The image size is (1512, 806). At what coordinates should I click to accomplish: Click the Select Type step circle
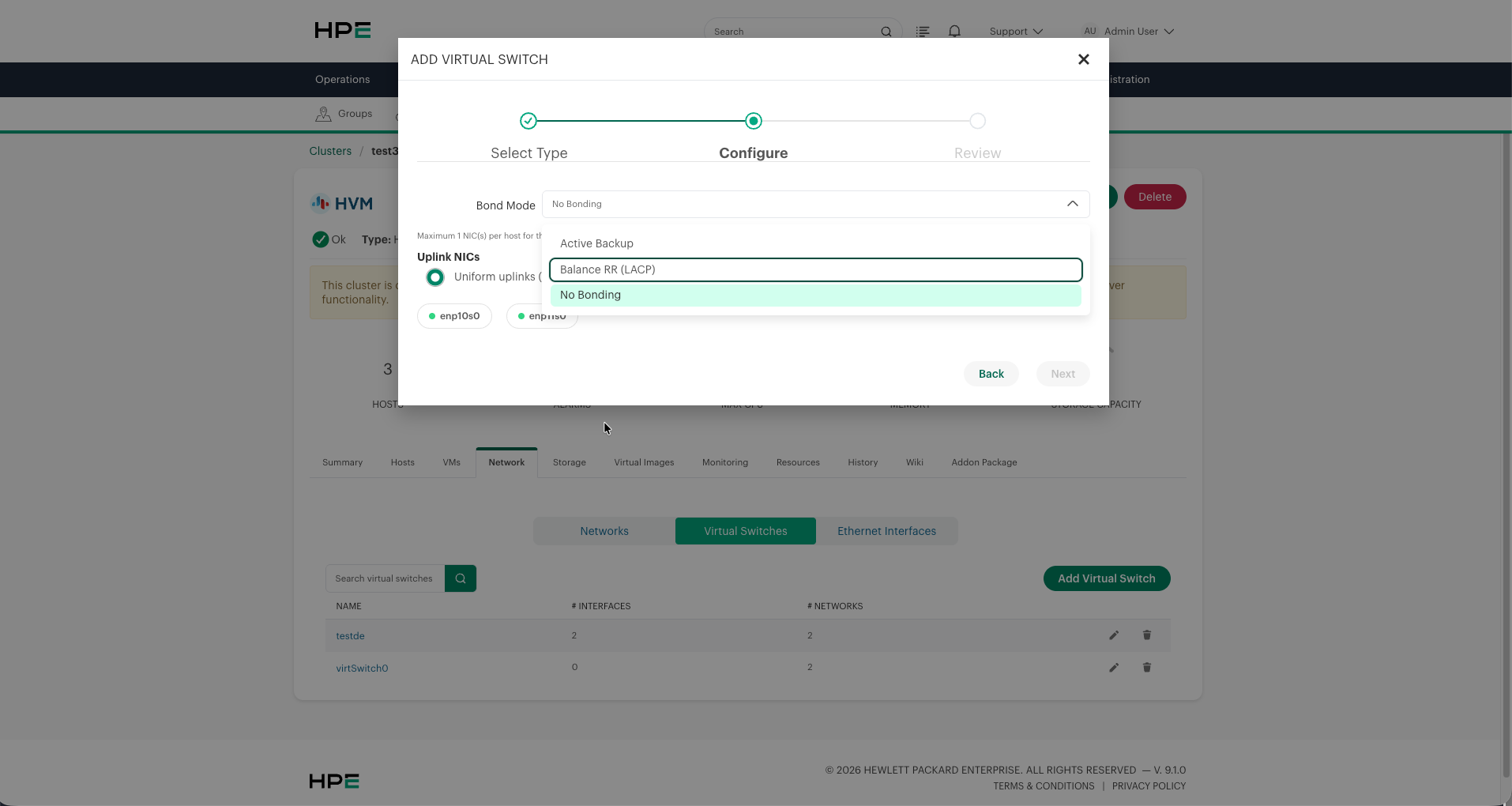click(x=528, y=121)
